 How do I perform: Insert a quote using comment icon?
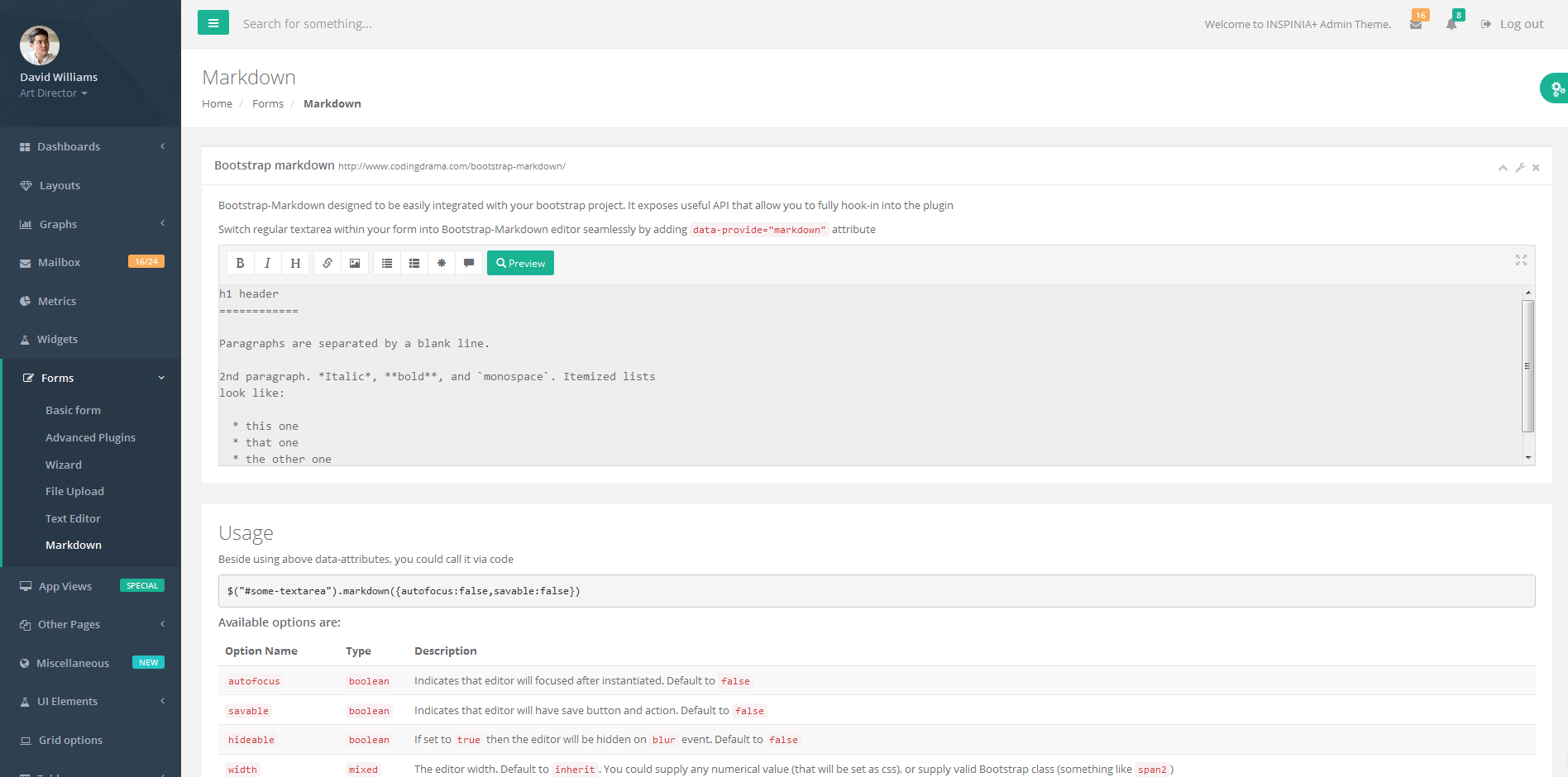(469, 263)
